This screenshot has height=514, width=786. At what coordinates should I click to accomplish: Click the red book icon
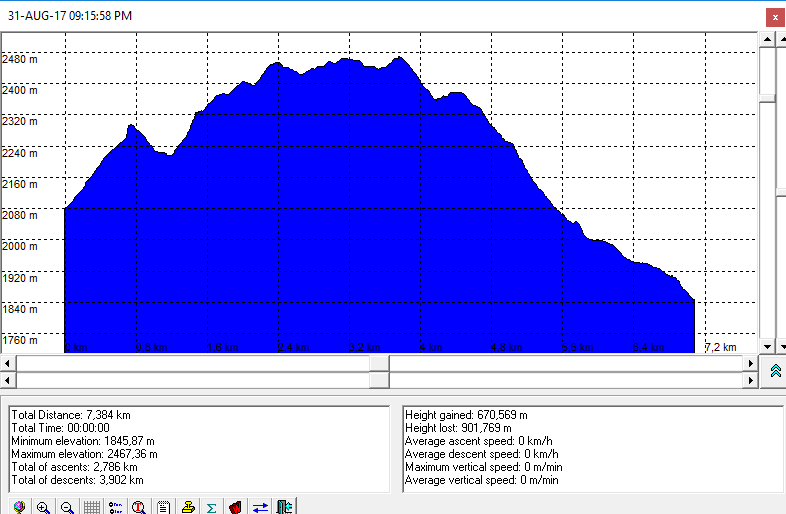[x=235, y=507]
